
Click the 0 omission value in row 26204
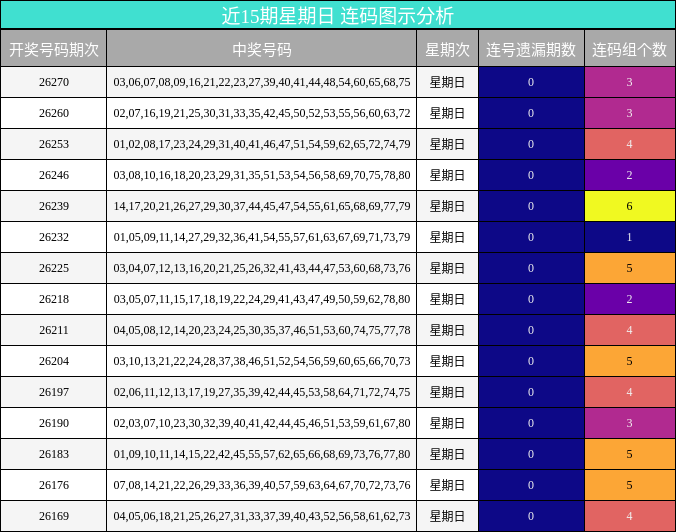pyautogui.click(x=531, y=361)
